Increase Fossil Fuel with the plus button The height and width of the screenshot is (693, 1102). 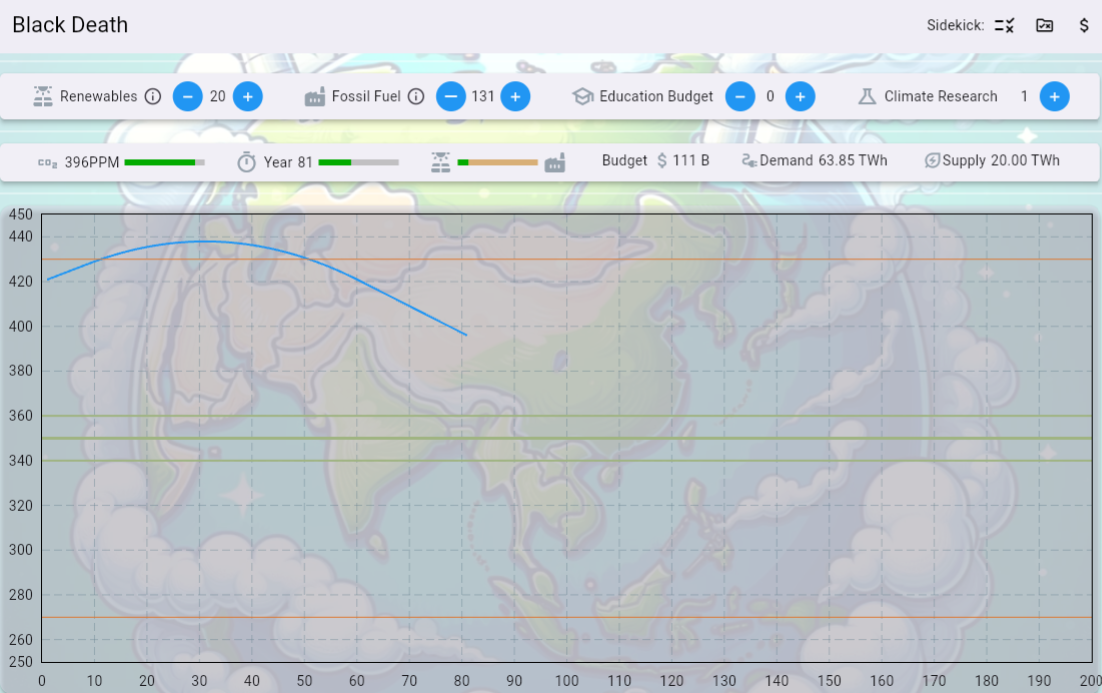click(516, 96)
